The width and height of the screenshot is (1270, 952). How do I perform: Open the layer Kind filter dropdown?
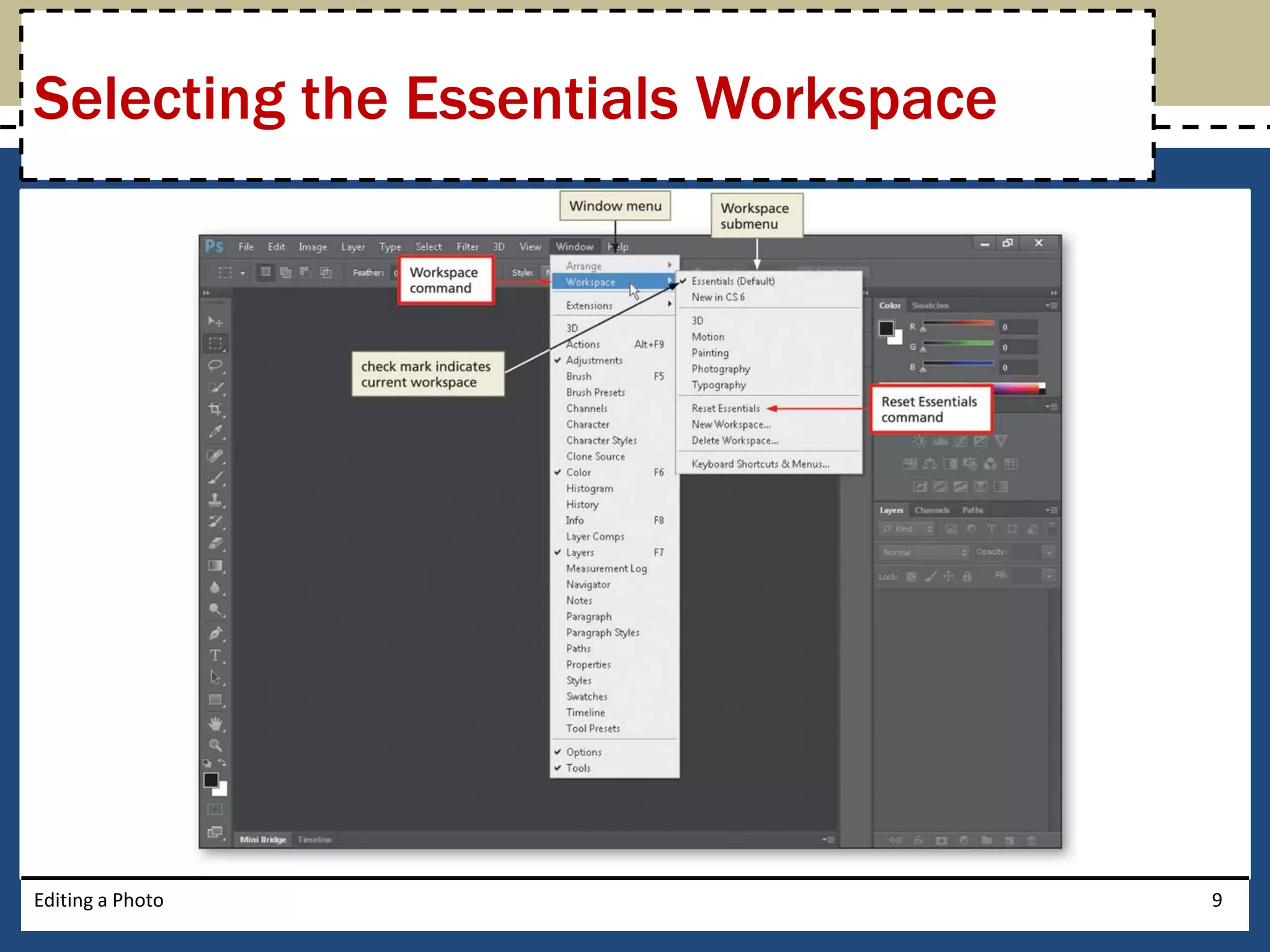pos(907,528)
